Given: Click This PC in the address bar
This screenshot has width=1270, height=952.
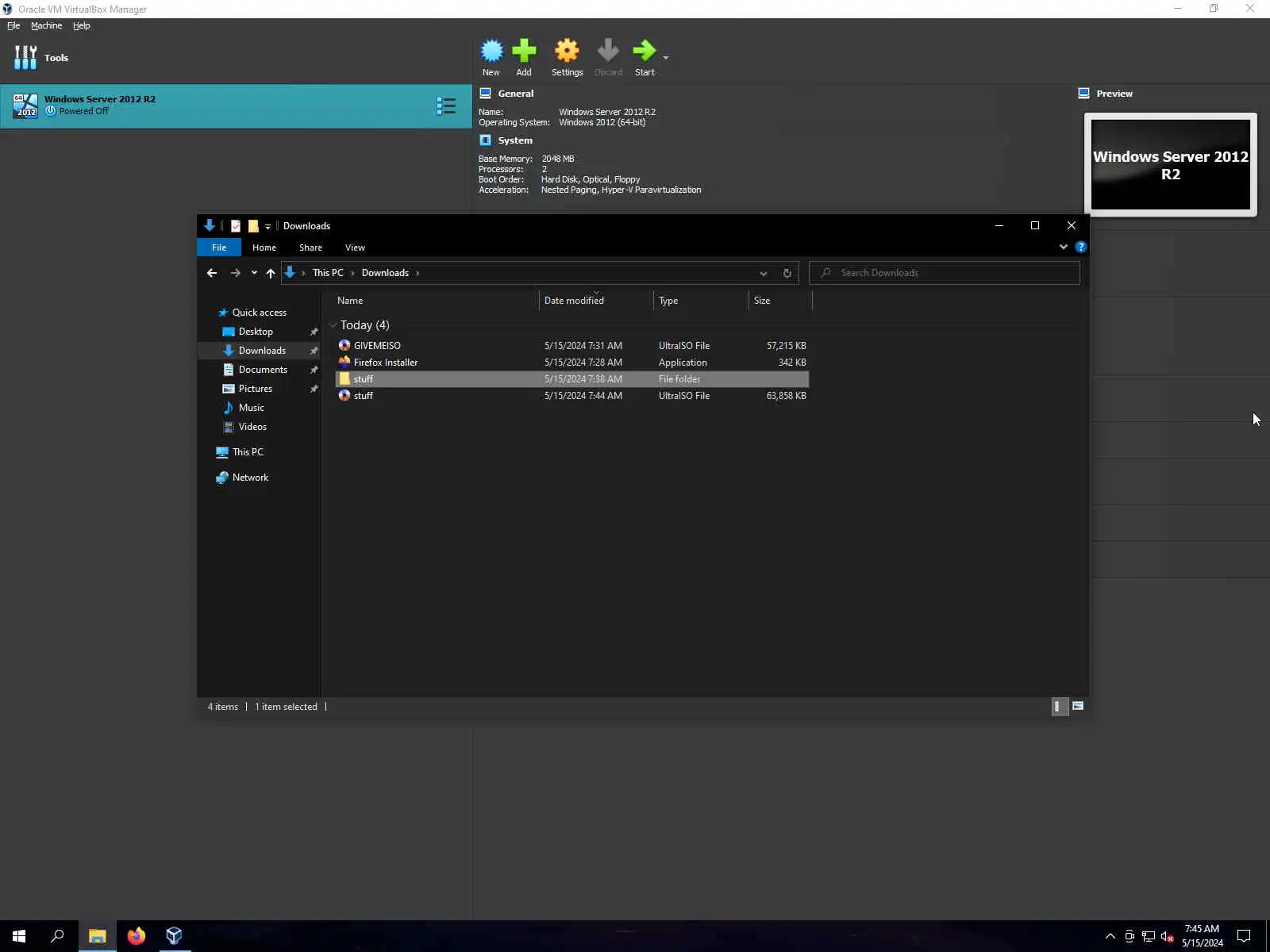Looking at the screenshot, I should coord(328,273).
